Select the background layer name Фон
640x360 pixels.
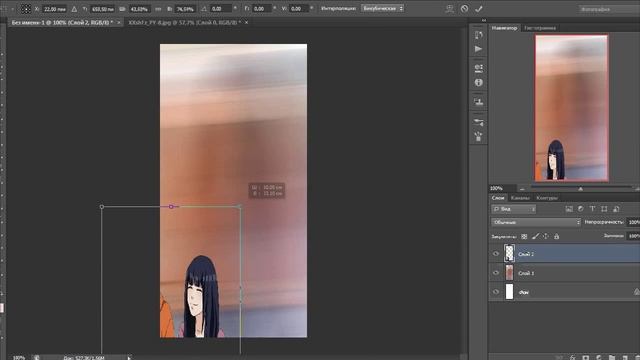pos(524,292)
